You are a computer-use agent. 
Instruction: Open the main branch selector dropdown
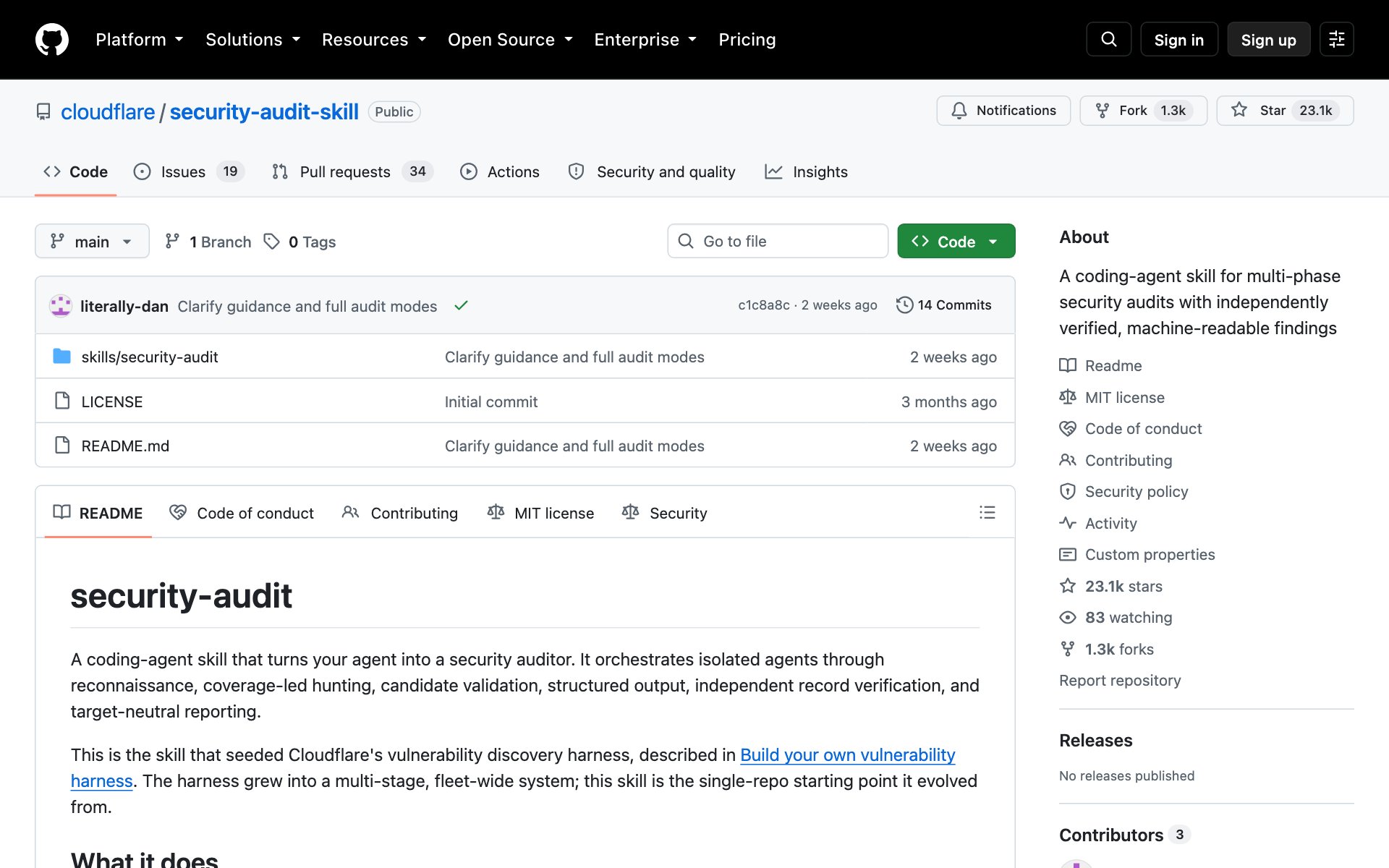point(92,241)
